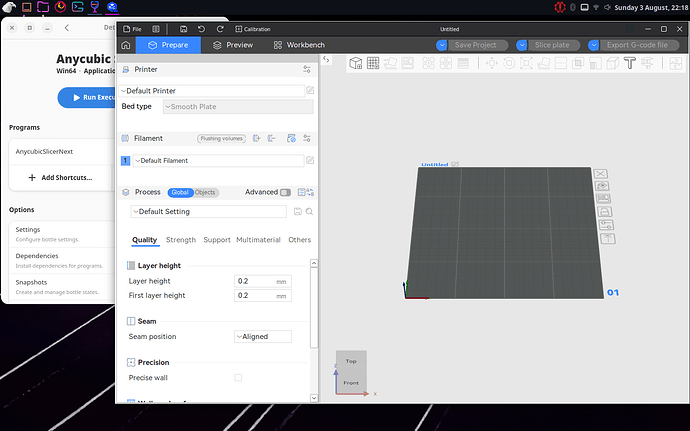
Task: Click the filament 1 color swatch
Action: [x=125, y=161]
